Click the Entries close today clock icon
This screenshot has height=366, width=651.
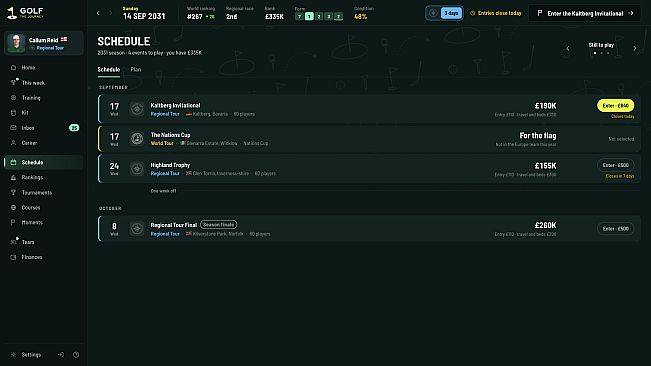[472, 13]
